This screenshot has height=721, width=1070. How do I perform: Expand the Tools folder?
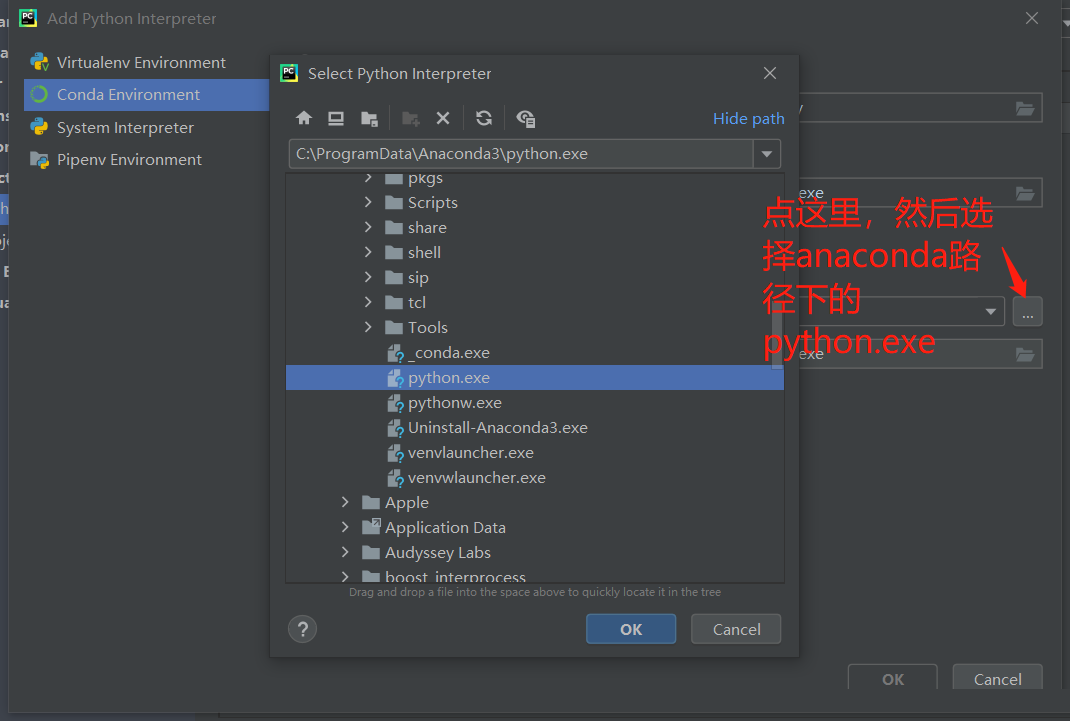tap(368, 327)
